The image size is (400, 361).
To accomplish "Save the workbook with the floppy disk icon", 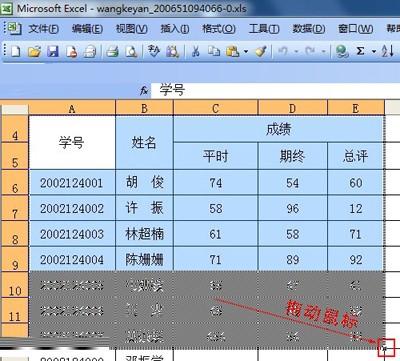I will click(53, 51).
